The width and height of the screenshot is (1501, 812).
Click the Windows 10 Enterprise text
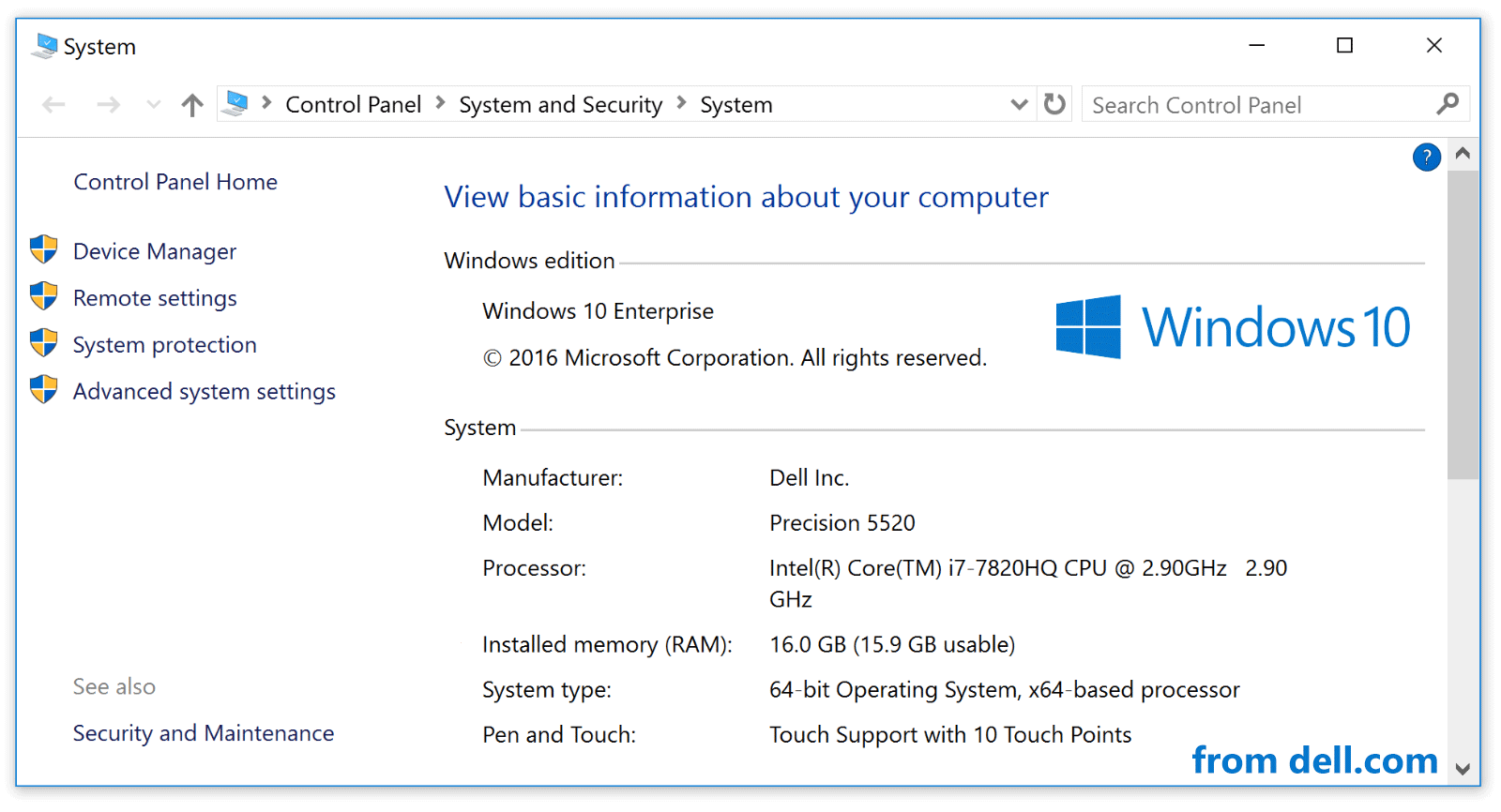(x=598, y=311)
